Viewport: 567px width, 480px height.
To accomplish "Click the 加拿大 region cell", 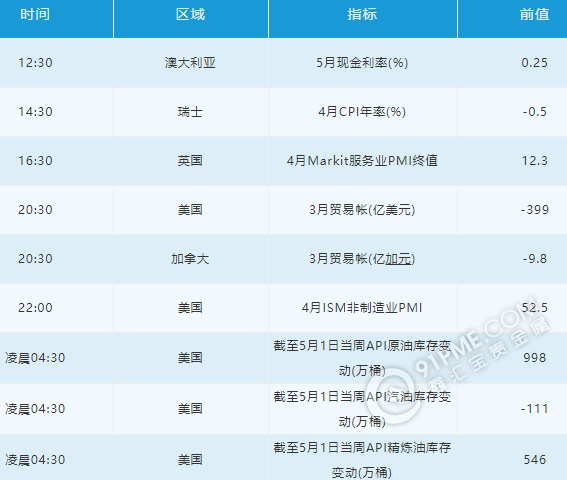I will [191, 259].
